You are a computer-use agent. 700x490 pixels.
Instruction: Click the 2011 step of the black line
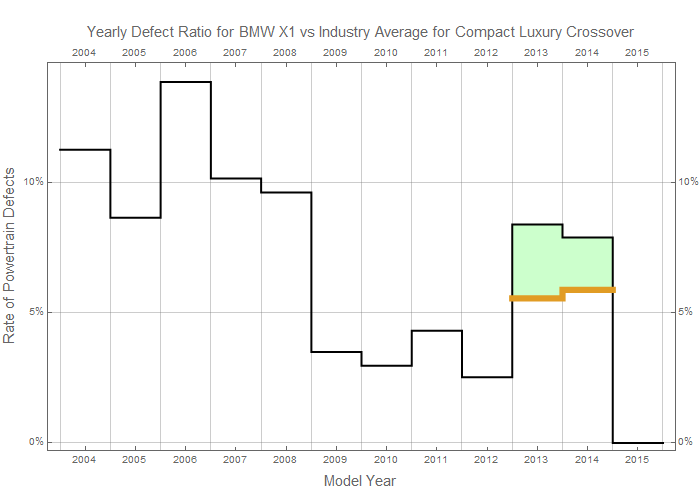pos(437,330)
